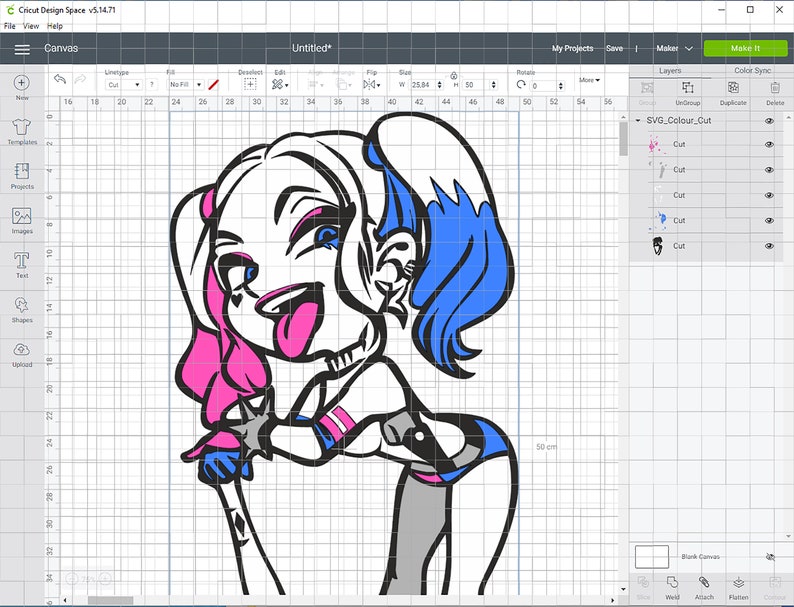Open the Help menu
794x607 pixels.
[x=55, y=26]
